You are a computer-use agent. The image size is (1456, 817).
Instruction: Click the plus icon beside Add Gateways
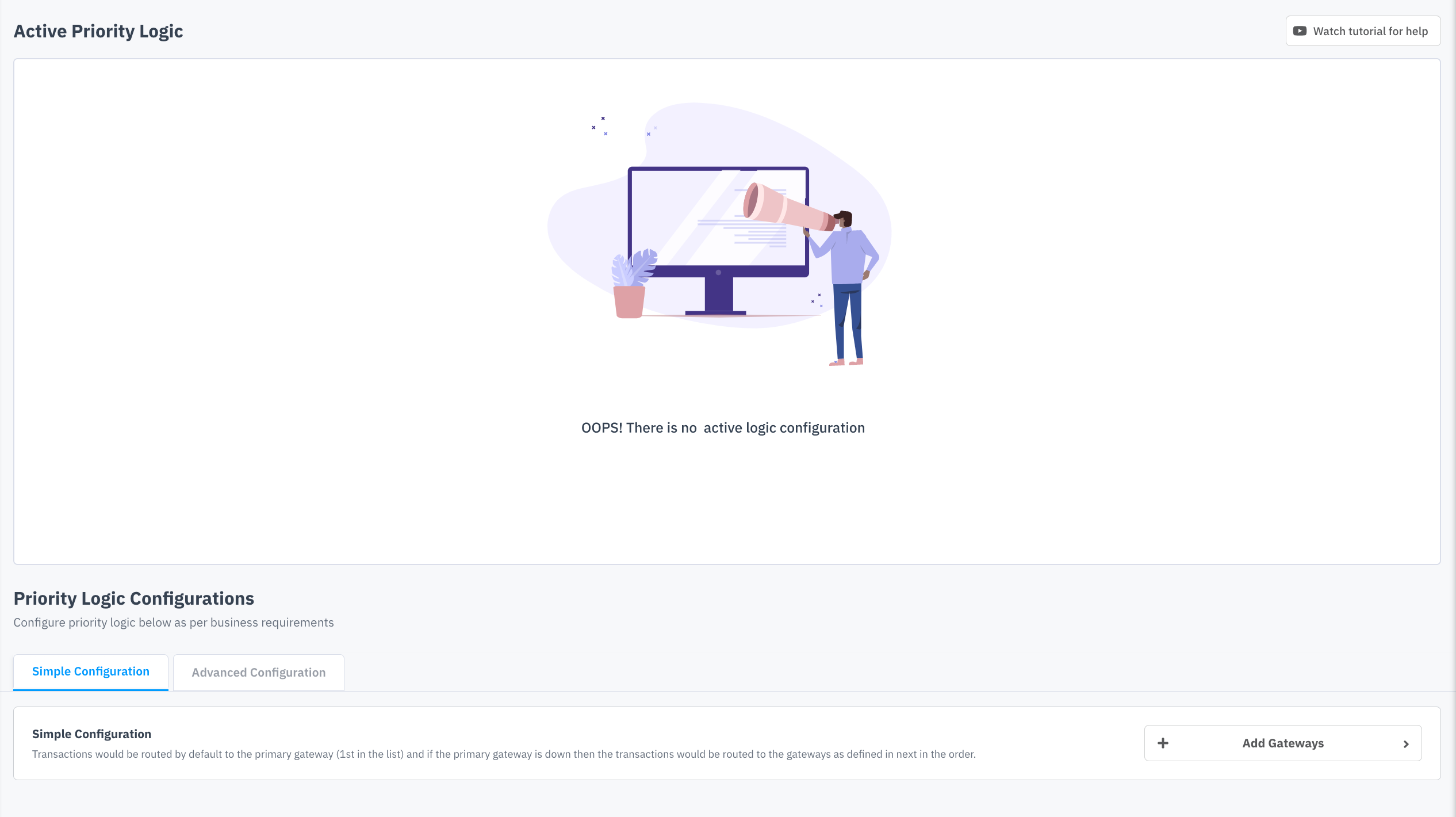tap(1163, 743)
